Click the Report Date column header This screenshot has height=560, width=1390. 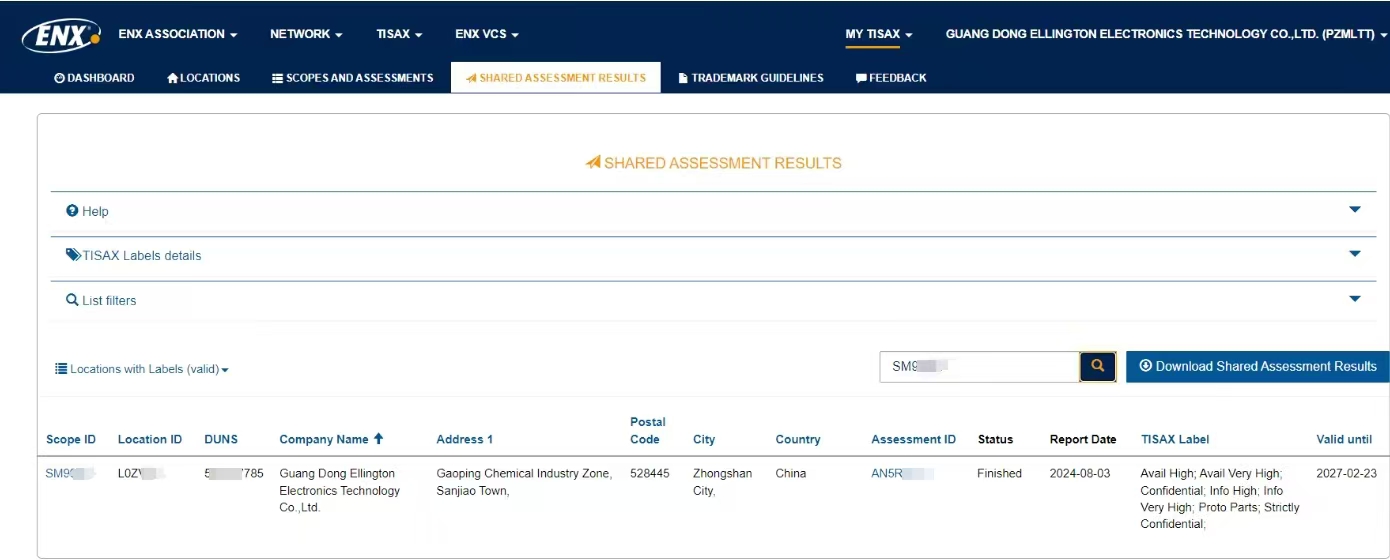pyautogui.click(x=1083, y=439)
